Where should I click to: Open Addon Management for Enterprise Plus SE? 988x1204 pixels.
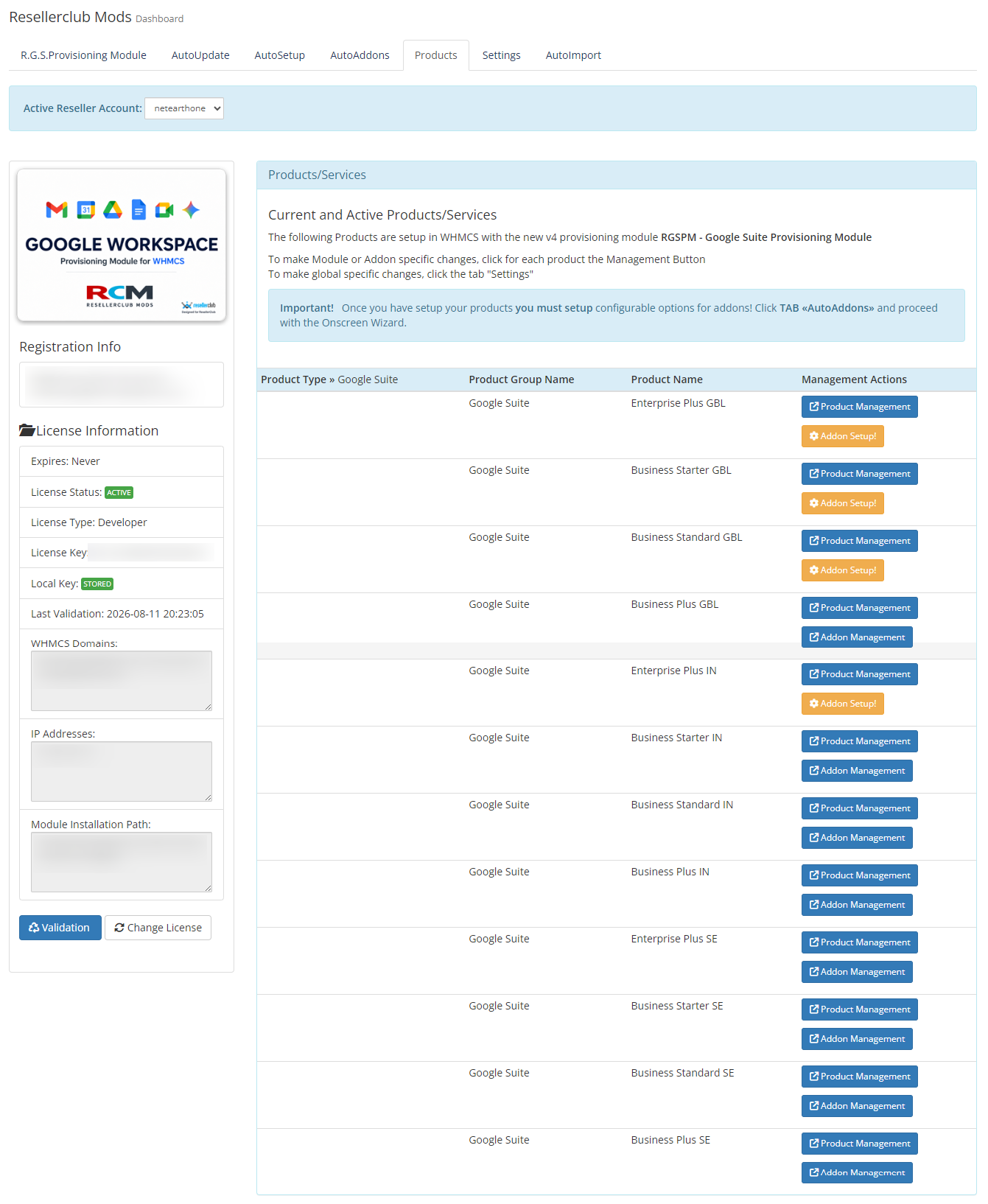857,972
